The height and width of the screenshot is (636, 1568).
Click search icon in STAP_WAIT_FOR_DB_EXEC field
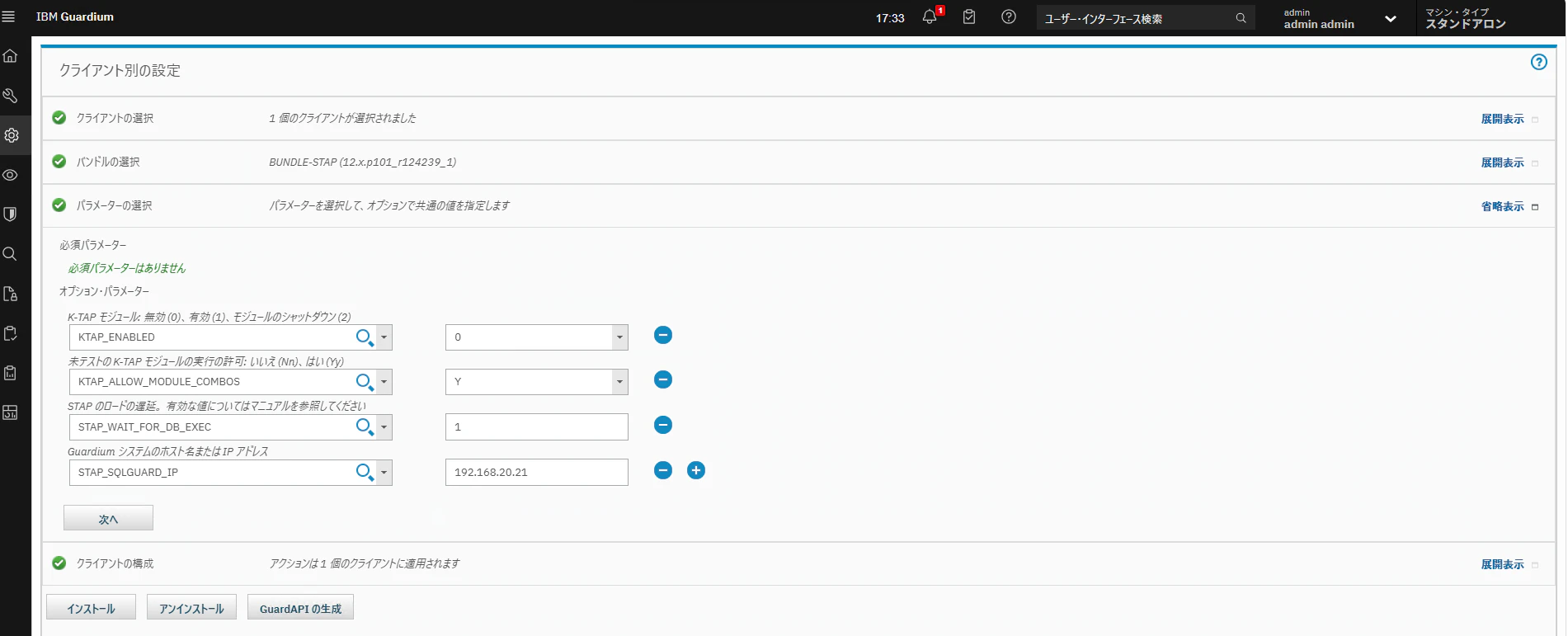coord(365,427)
